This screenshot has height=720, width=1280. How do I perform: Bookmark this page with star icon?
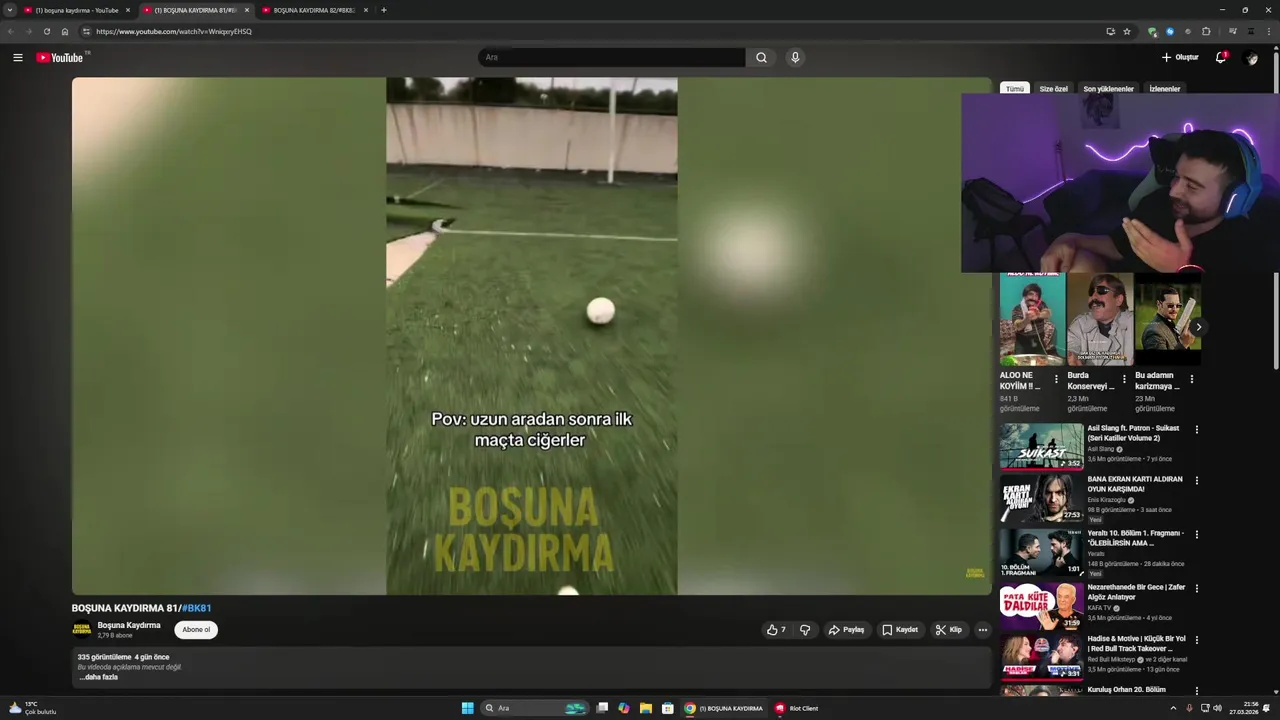(x=1127, y=31)
